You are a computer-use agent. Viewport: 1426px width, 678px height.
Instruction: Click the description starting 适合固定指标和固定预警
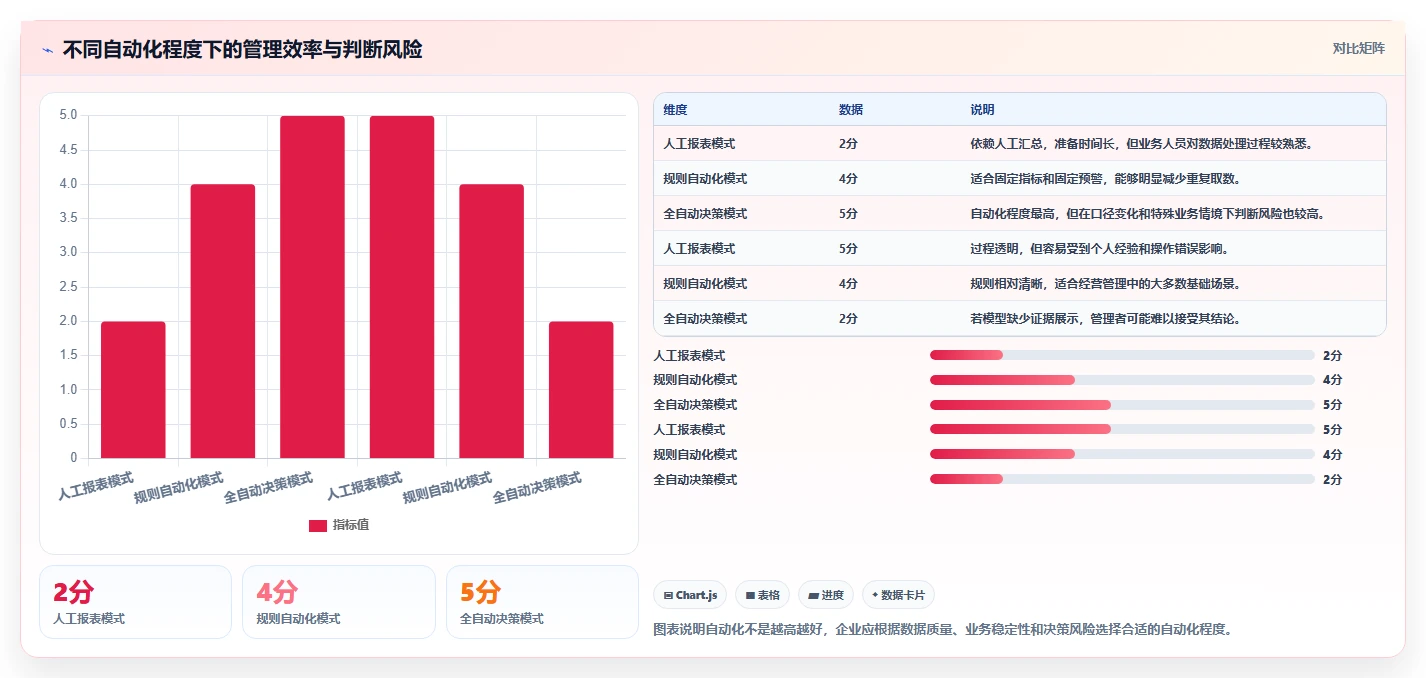click(x=1105, y=179)
